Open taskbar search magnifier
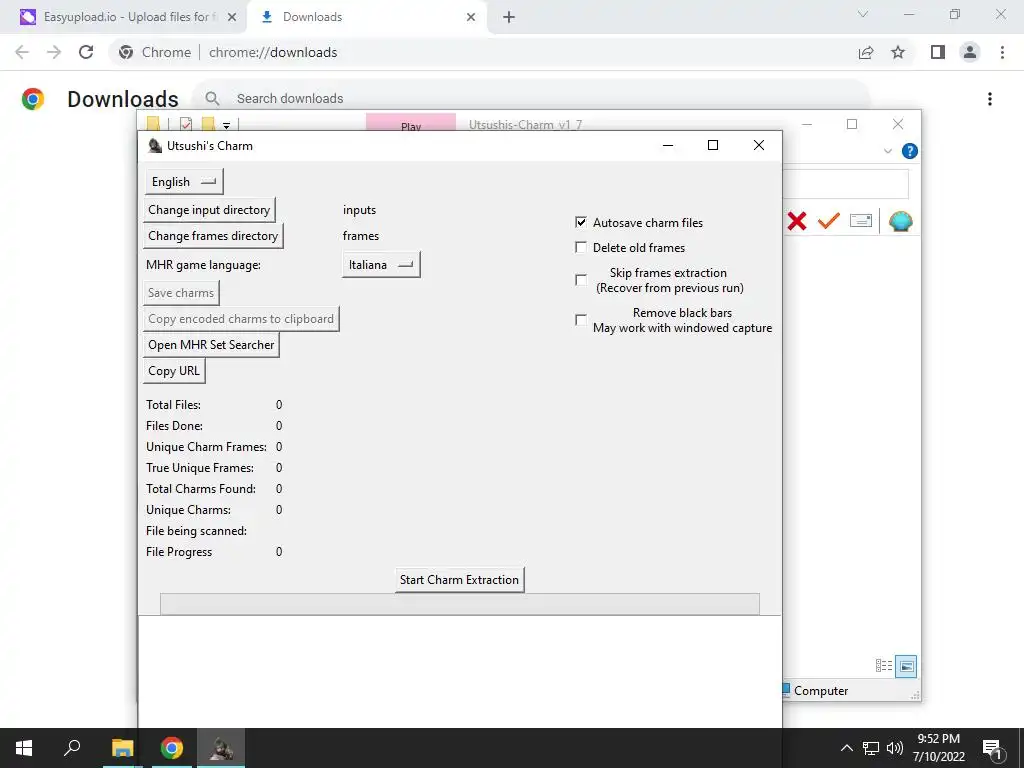The image size is (1024, 768). (x=72, y=747)
